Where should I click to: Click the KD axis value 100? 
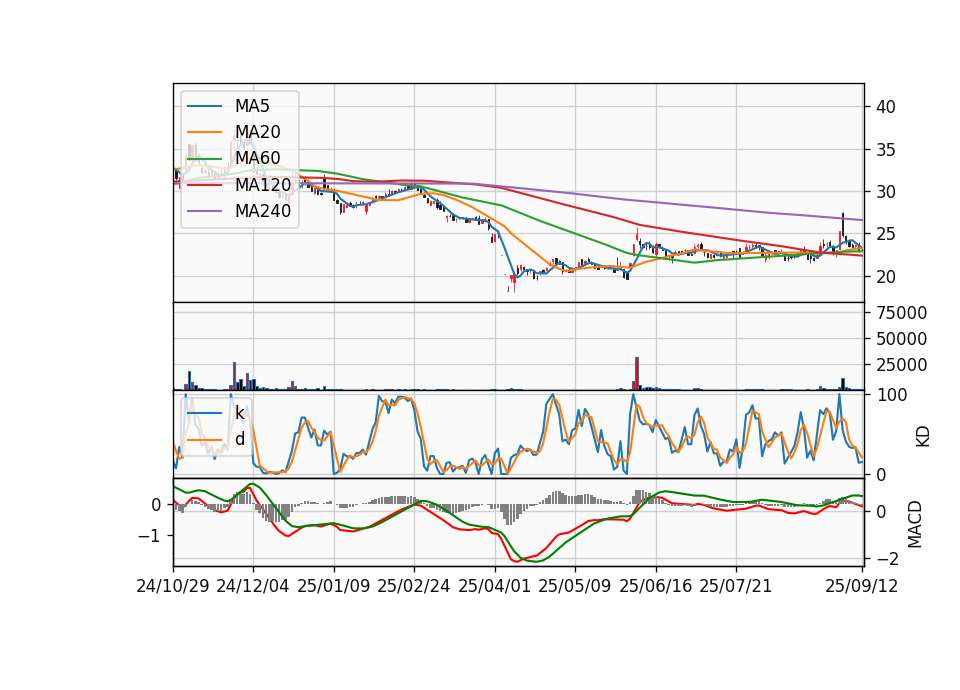892,395
